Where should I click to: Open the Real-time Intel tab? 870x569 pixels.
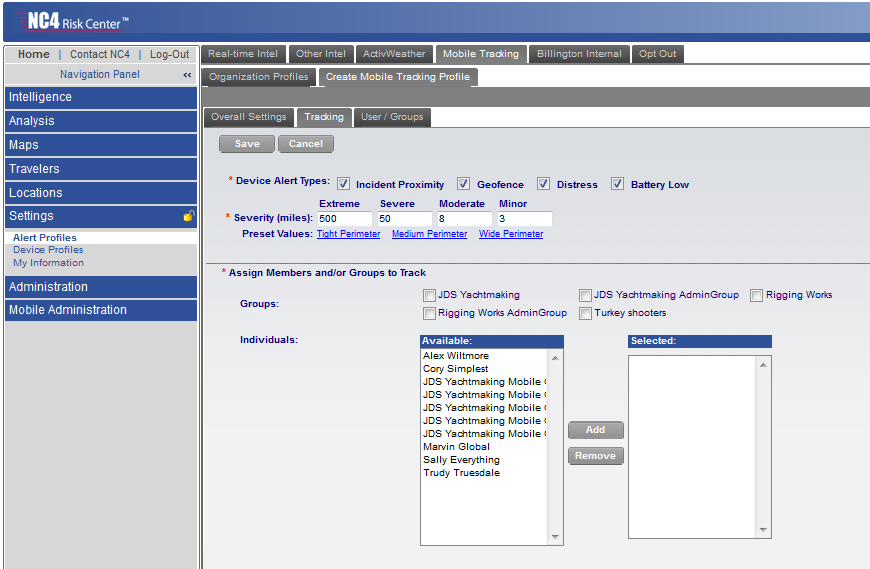(x=243, y=54)
